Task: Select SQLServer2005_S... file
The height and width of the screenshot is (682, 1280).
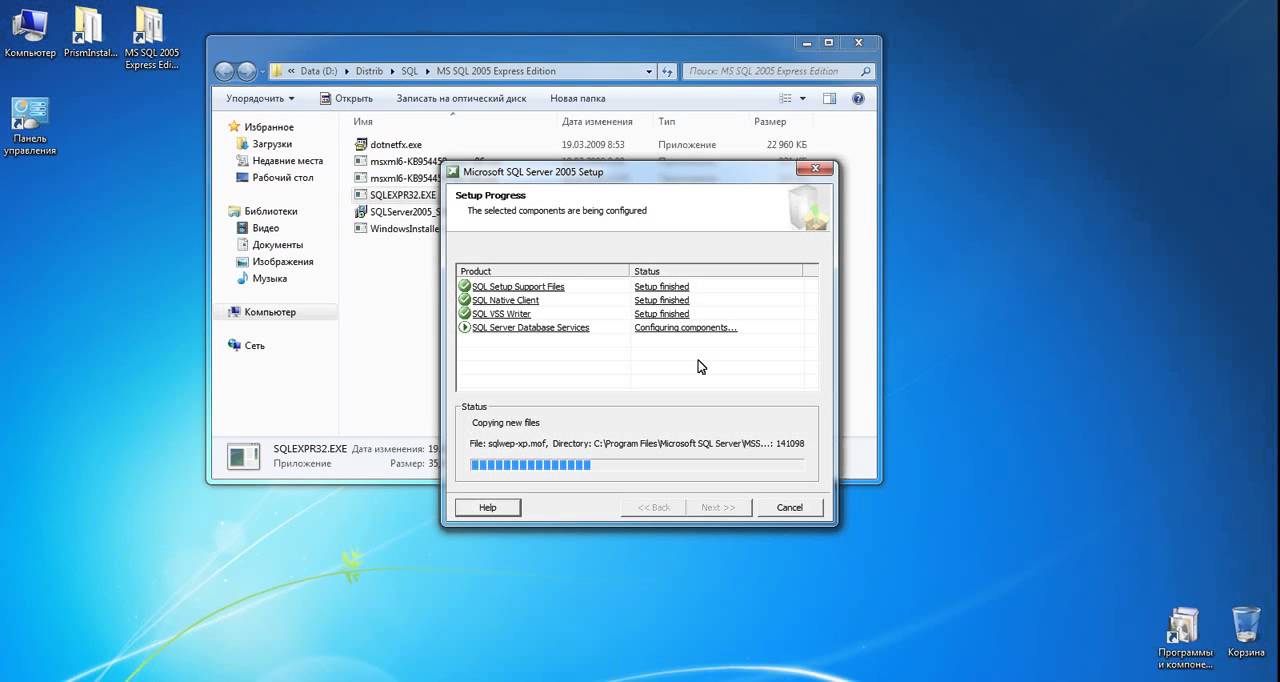Action: (398, 212)
